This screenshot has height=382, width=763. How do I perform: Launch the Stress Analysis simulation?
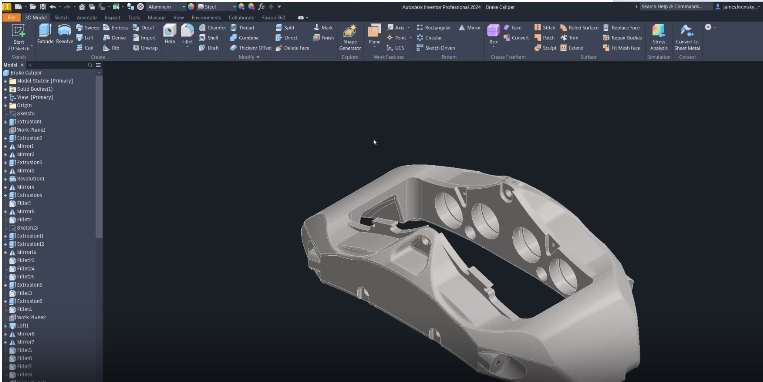click(x=658, y=37)
